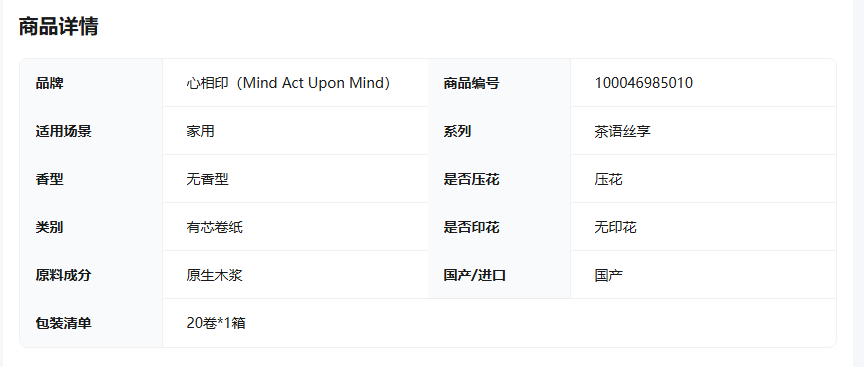Click the 家用 value
864x367 pixels.
click(200, 132)
